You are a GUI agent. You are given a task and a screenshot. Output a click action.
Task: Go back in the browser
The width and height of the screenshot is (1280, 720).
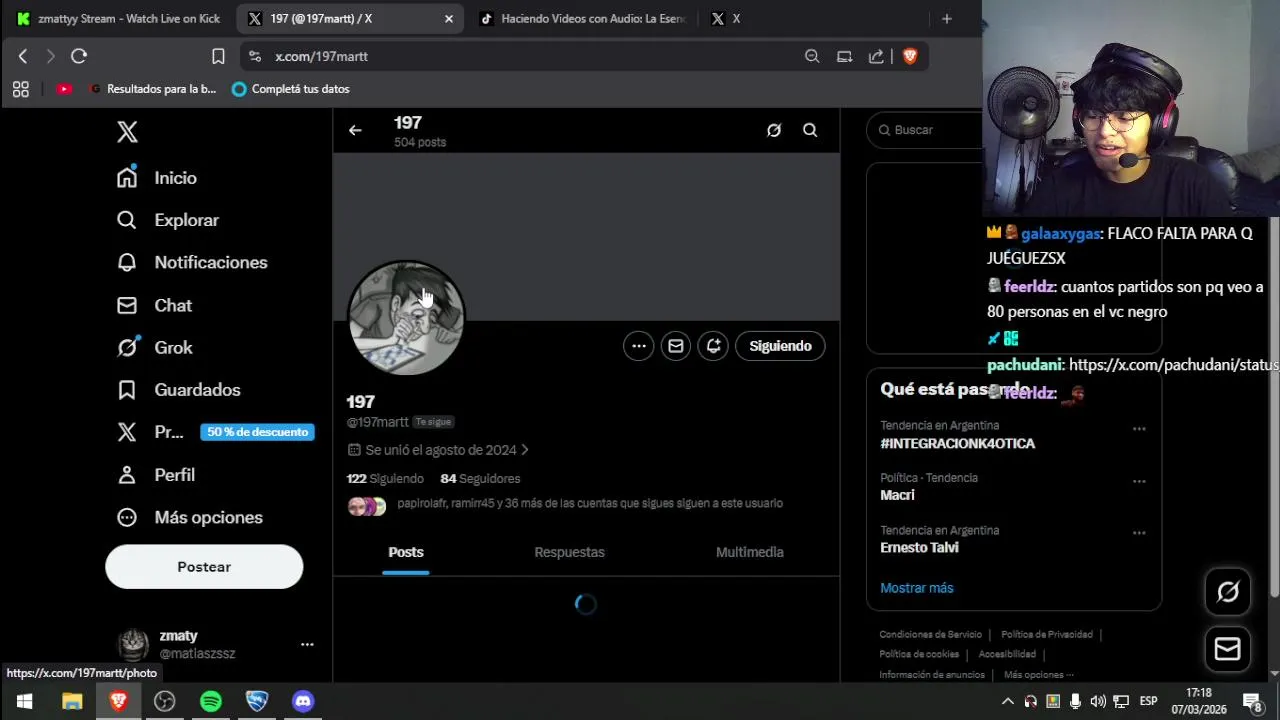(x=23, y=57)
